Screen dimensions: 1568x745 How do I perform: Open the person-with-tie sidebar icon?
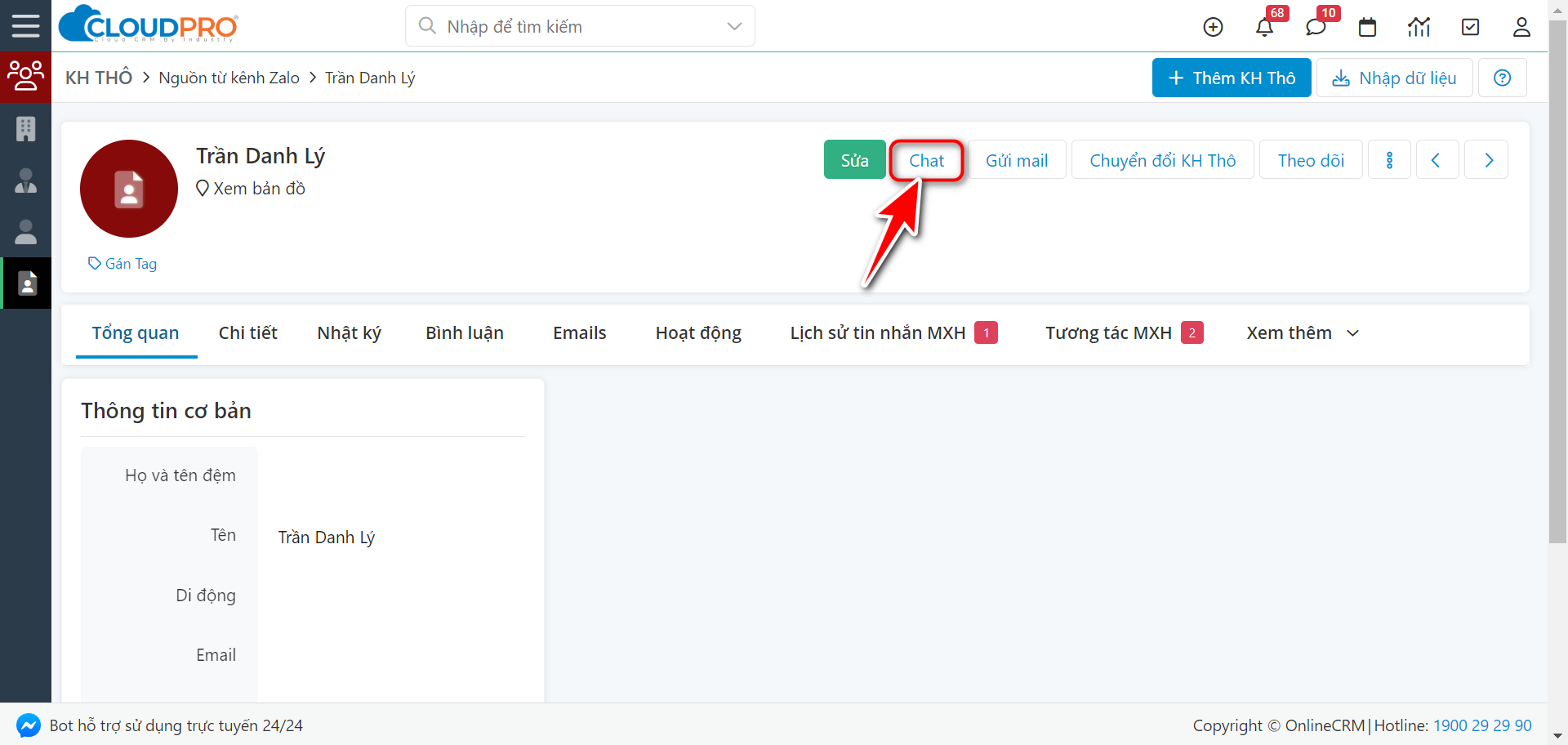25,181
